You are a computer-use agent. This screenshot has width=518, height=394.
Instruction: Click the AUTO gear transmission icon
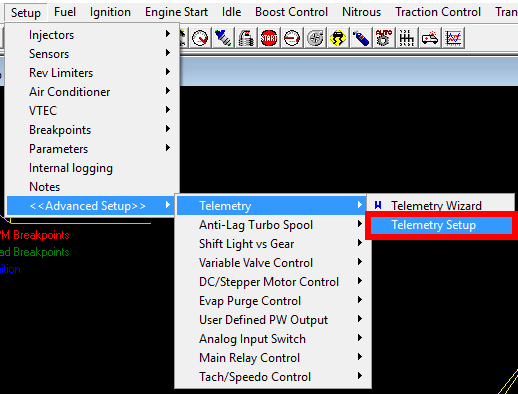coord(384,38)
